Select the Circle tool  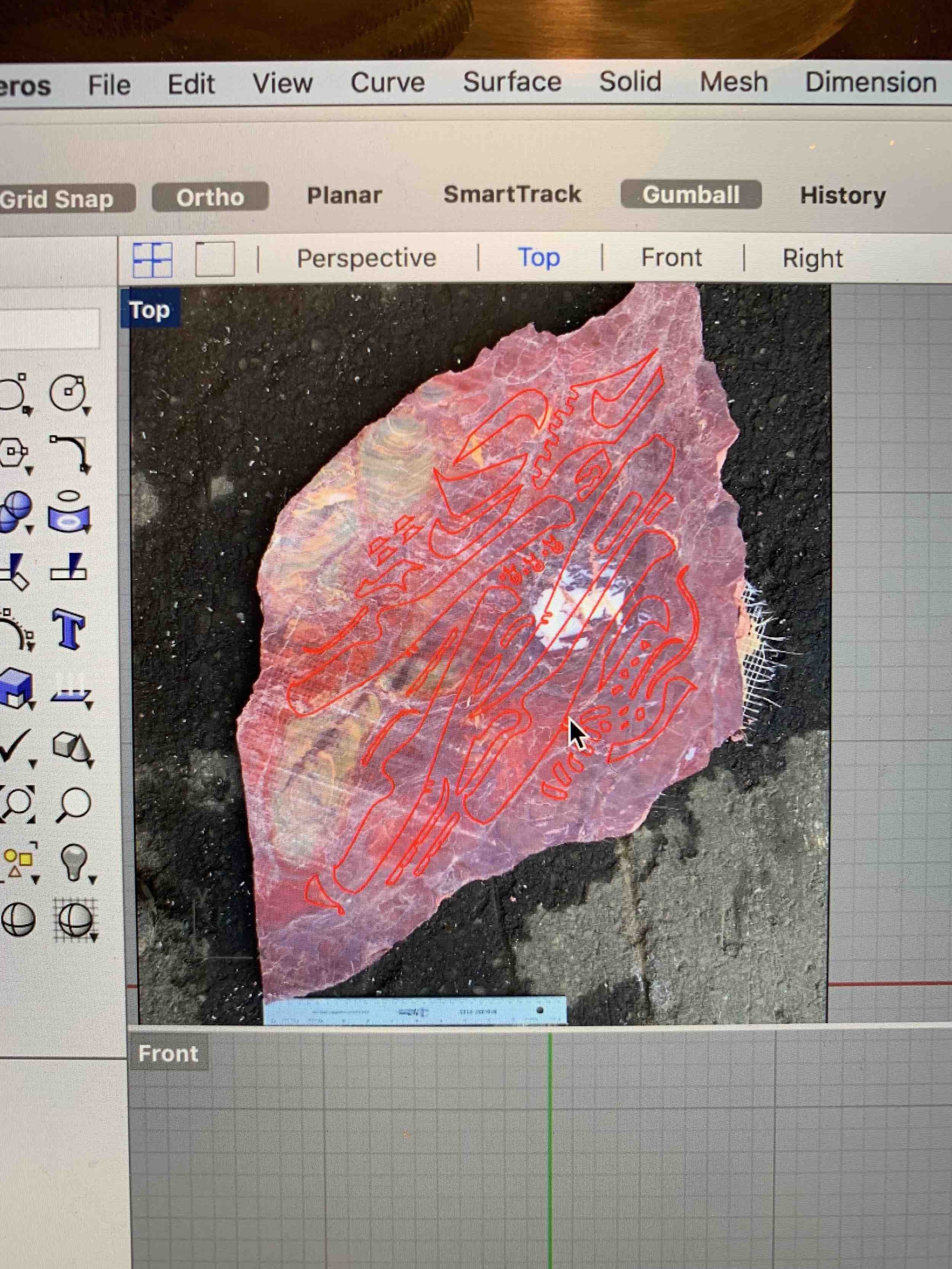pos(67,393)
